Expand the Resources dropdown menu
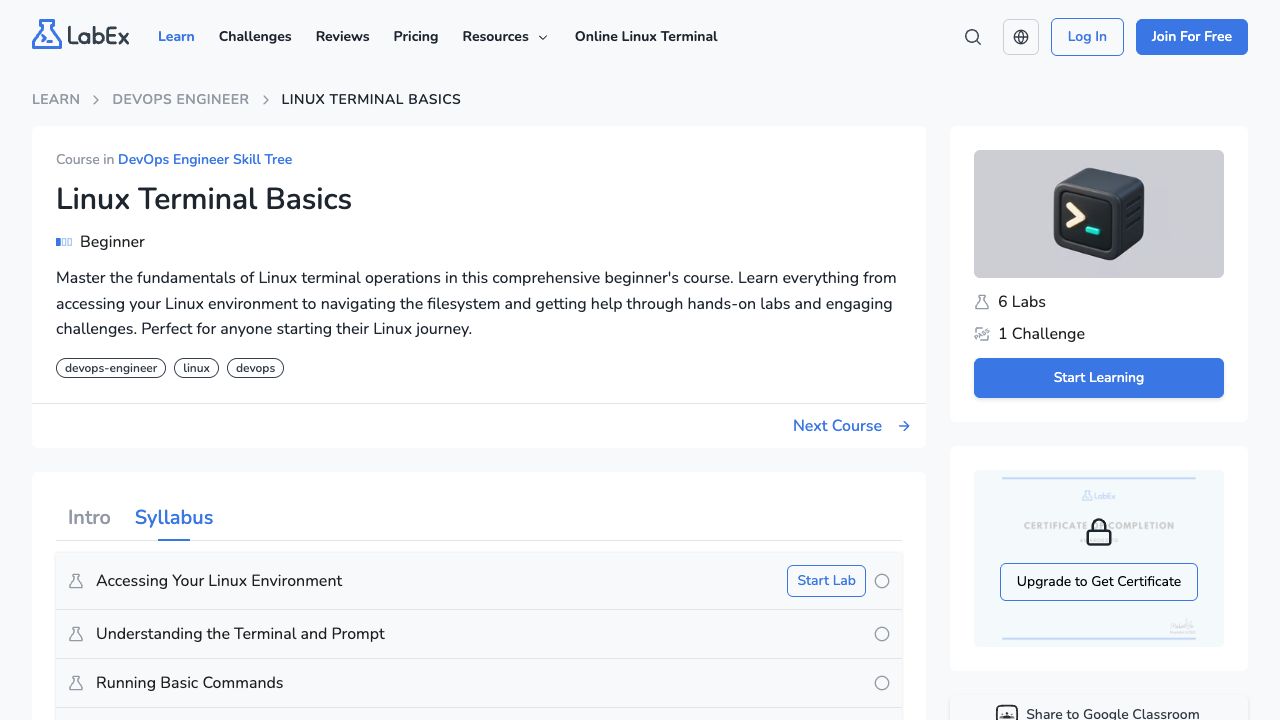The height and width of the screenshot is (720, 1280). (x=505, y=37)
